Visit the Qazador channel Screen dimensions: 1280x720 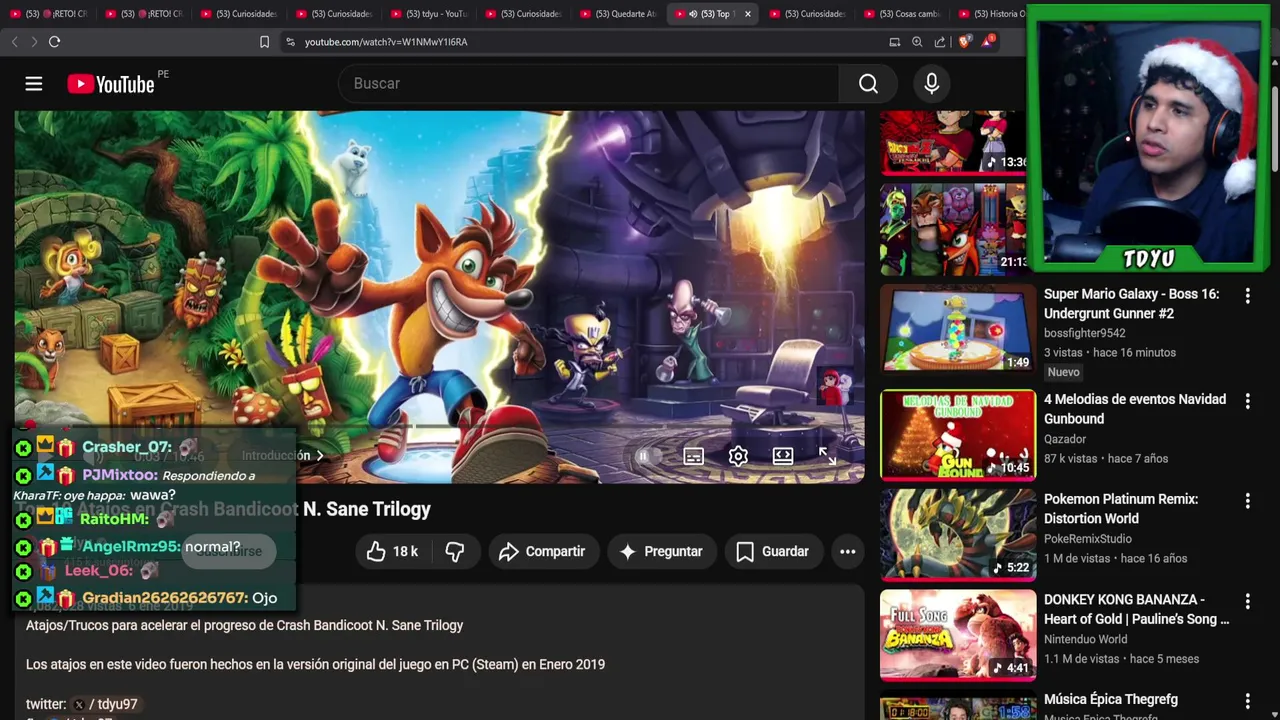click(x=1064, y=439)
